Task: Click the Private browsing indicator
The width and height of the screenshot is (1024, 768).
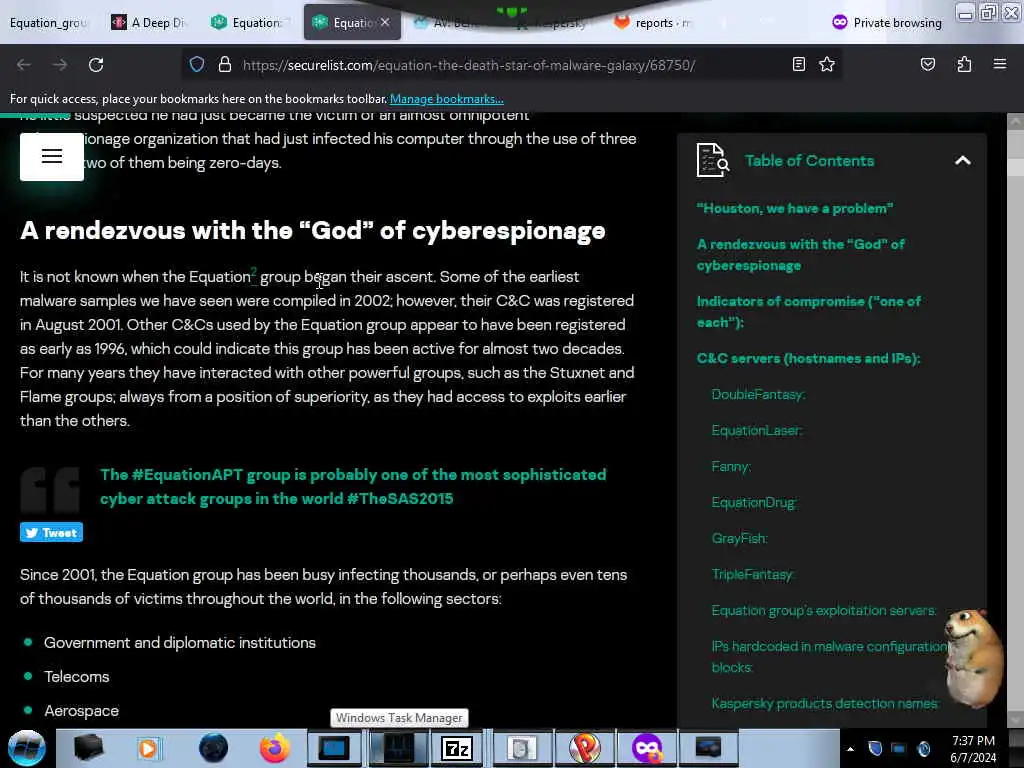Action: coord(887,23)
